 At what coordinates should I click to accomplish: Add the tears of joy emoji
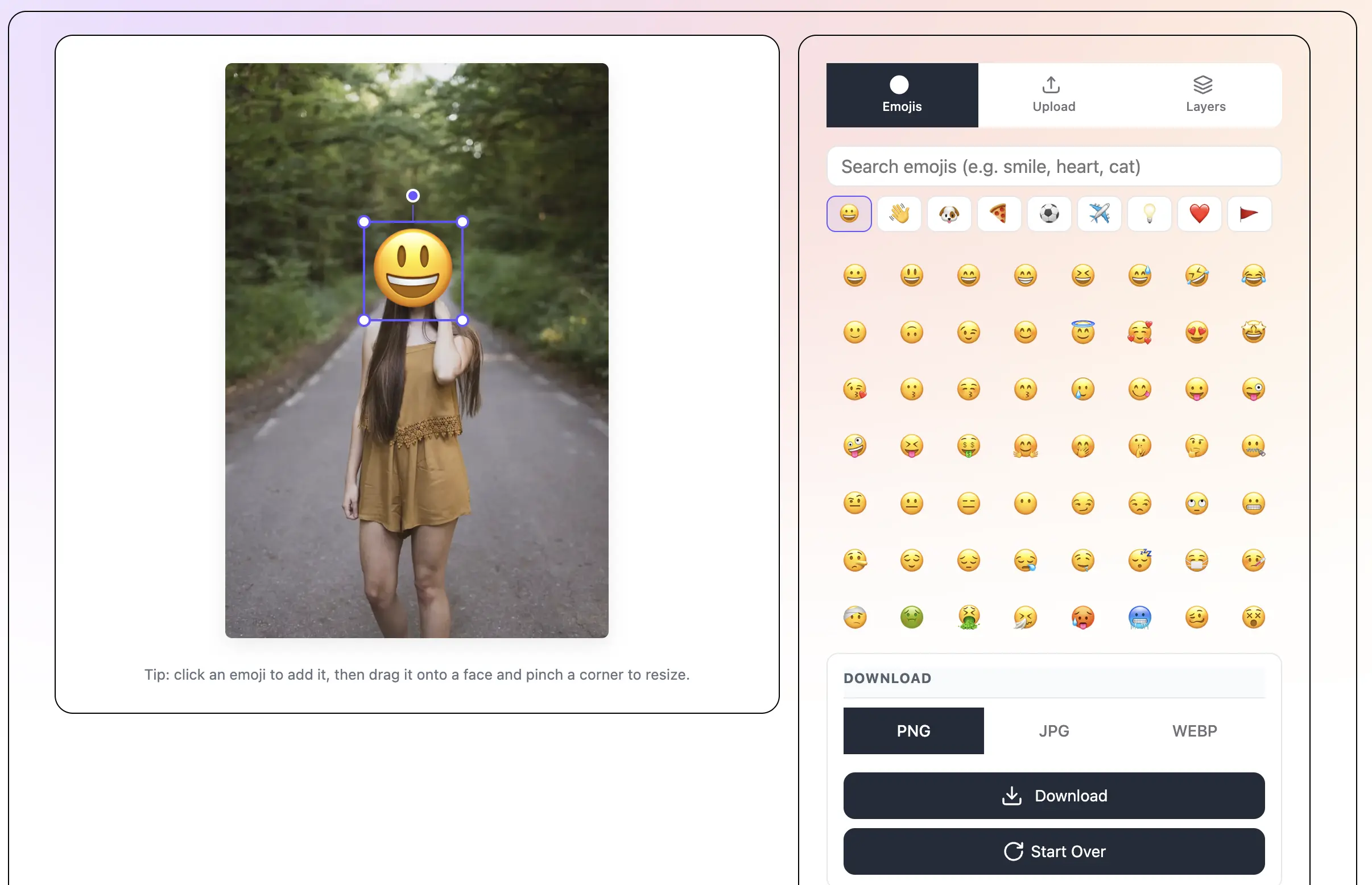1253,275
